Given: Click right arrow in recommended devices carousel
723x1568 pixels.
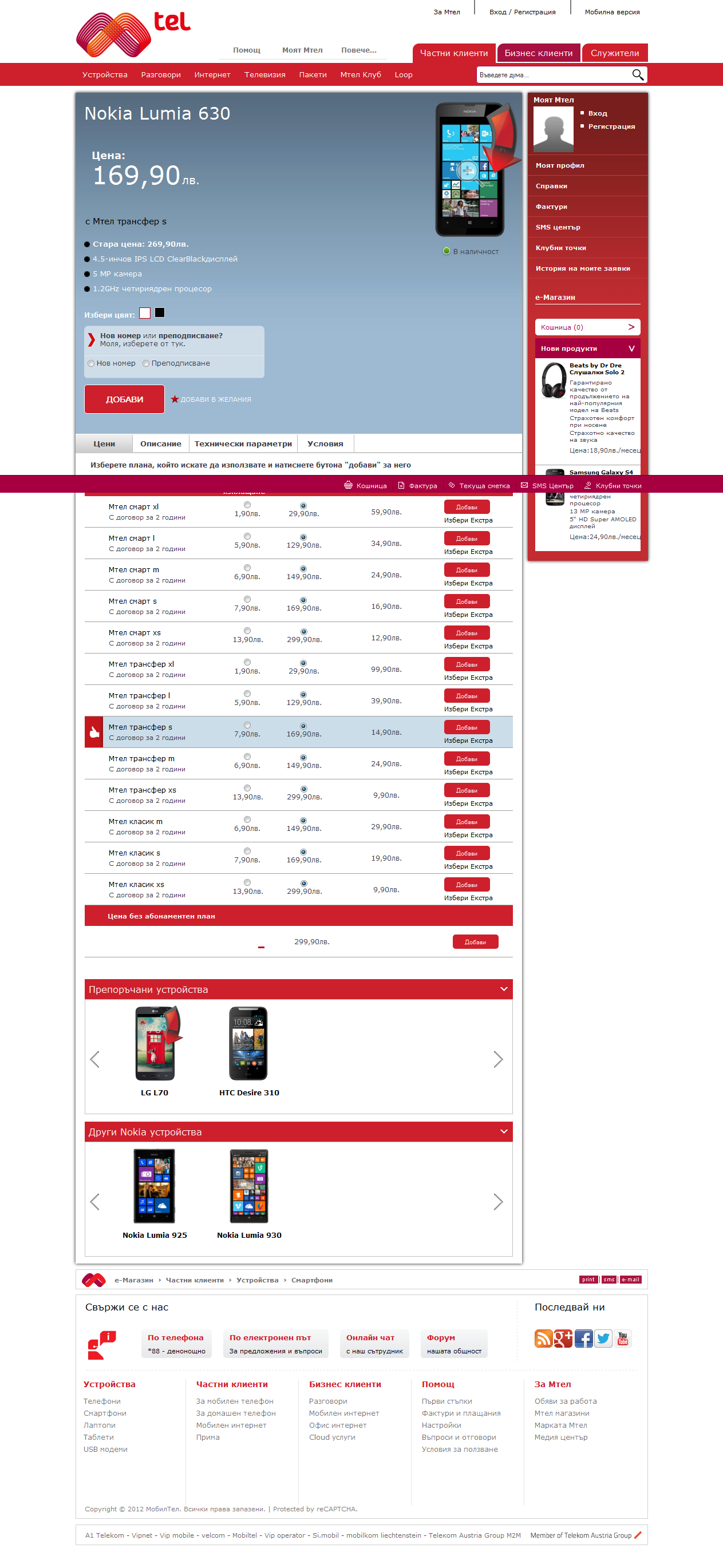Looking at the screenshot, I should click(x=497, y=1059).
